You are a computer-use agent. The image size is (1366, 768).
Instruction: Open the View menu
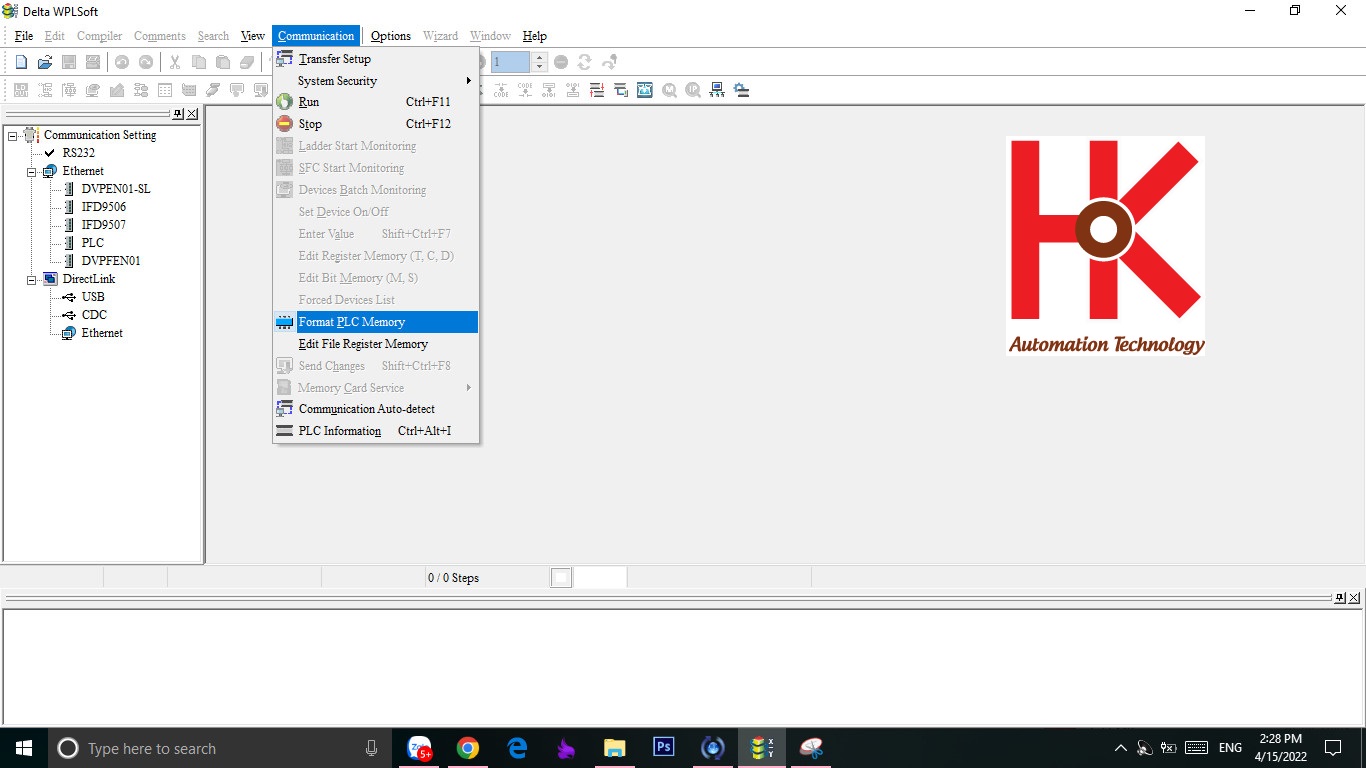click(253, 36)
